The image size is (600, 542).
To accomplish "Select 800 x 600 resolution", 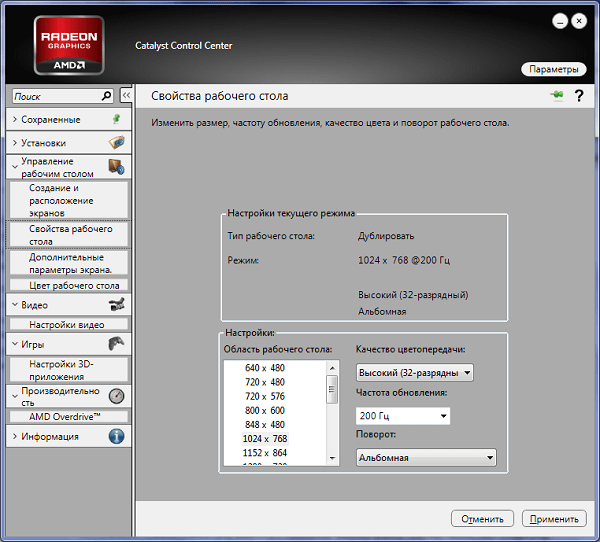I will [x=265, y=410].
